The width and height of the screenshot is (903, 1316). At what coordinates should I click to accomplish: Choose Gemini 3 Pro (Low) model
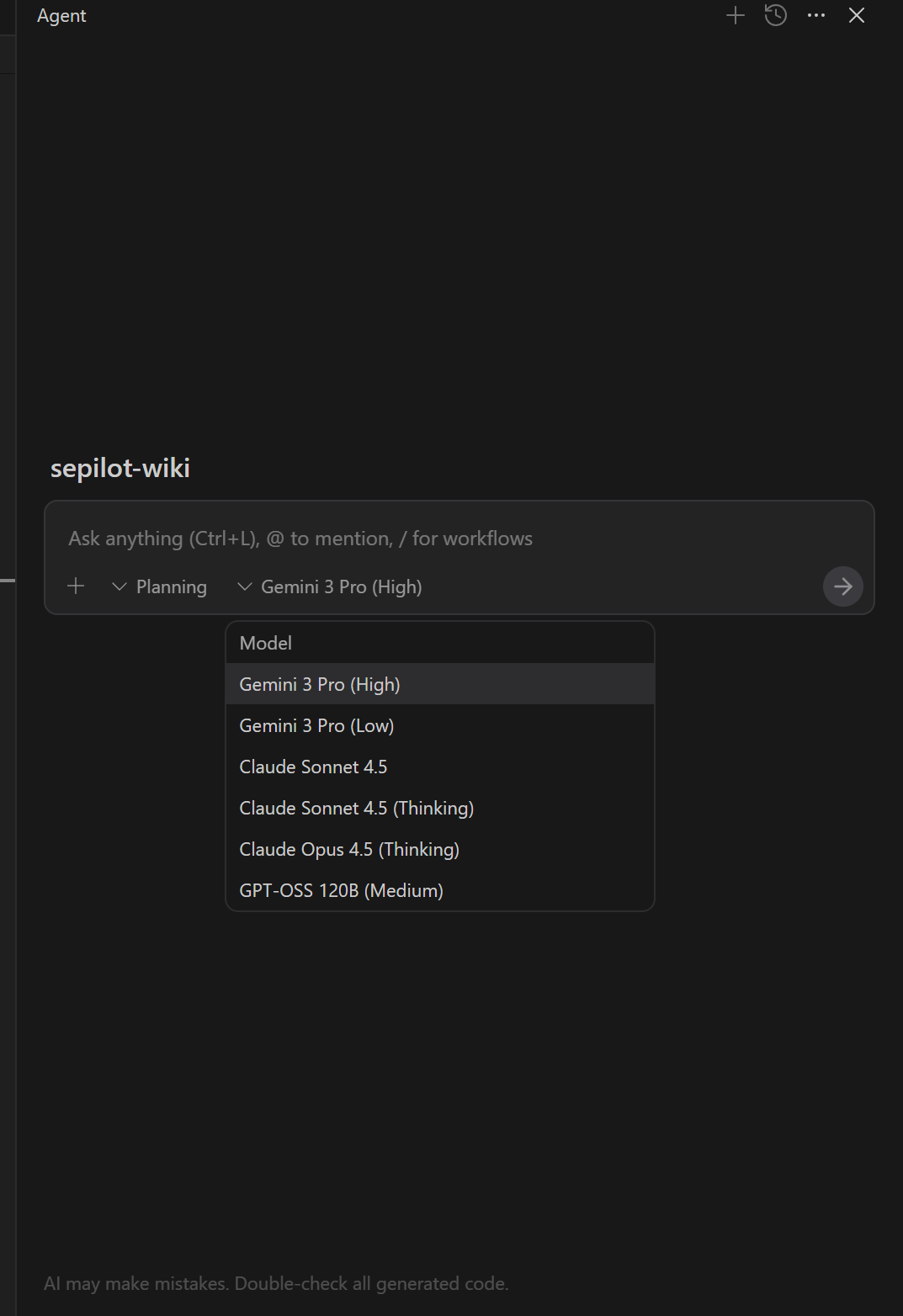(316, 725)
